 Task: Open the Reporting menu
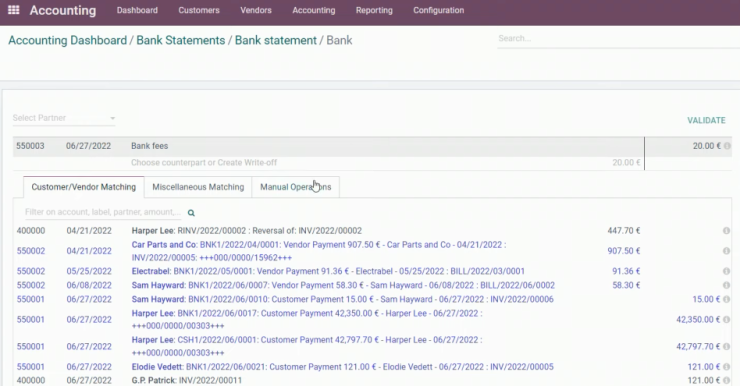(374, 10)
